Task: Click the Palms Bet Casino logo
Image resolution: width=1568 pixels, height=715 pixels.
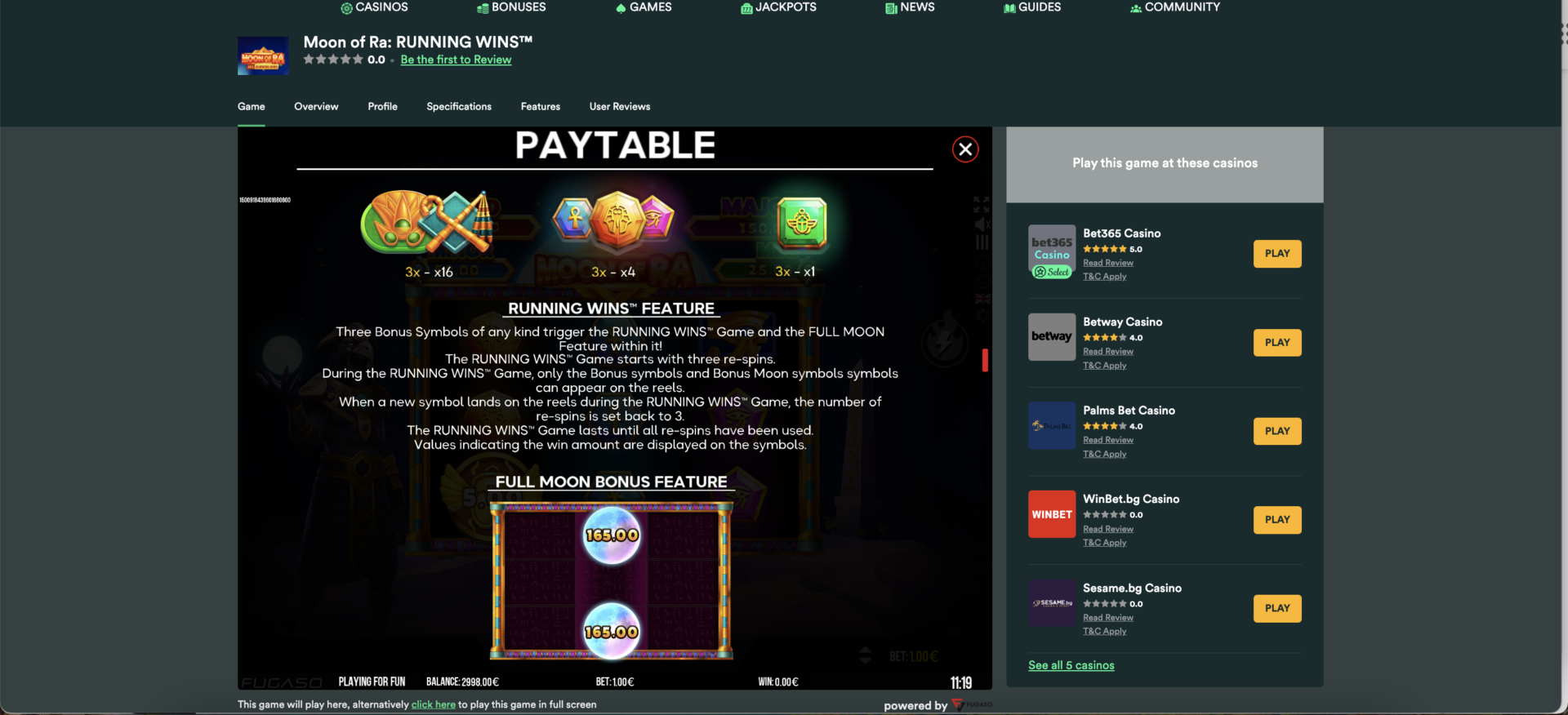Action: pyautogui.click(x=1052, y=425)
